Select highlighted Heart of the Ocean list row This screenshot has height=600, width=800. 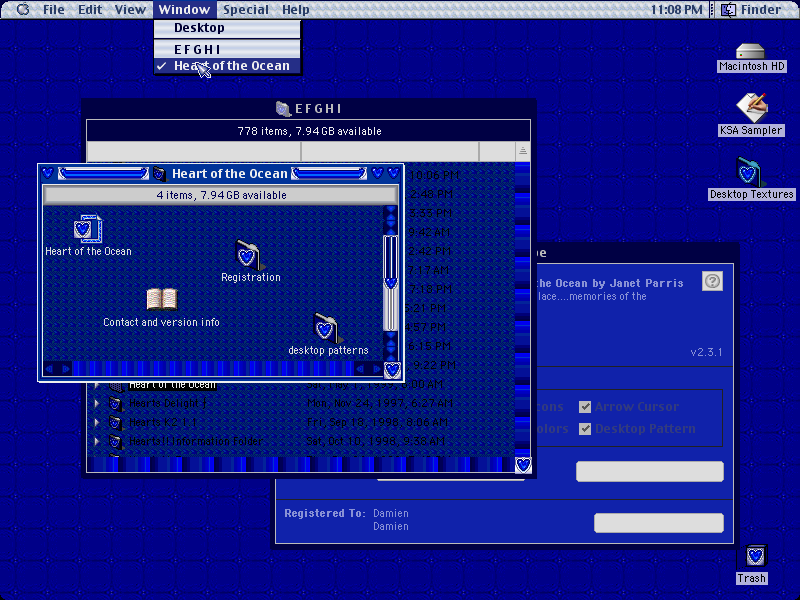tap(172, 386)
